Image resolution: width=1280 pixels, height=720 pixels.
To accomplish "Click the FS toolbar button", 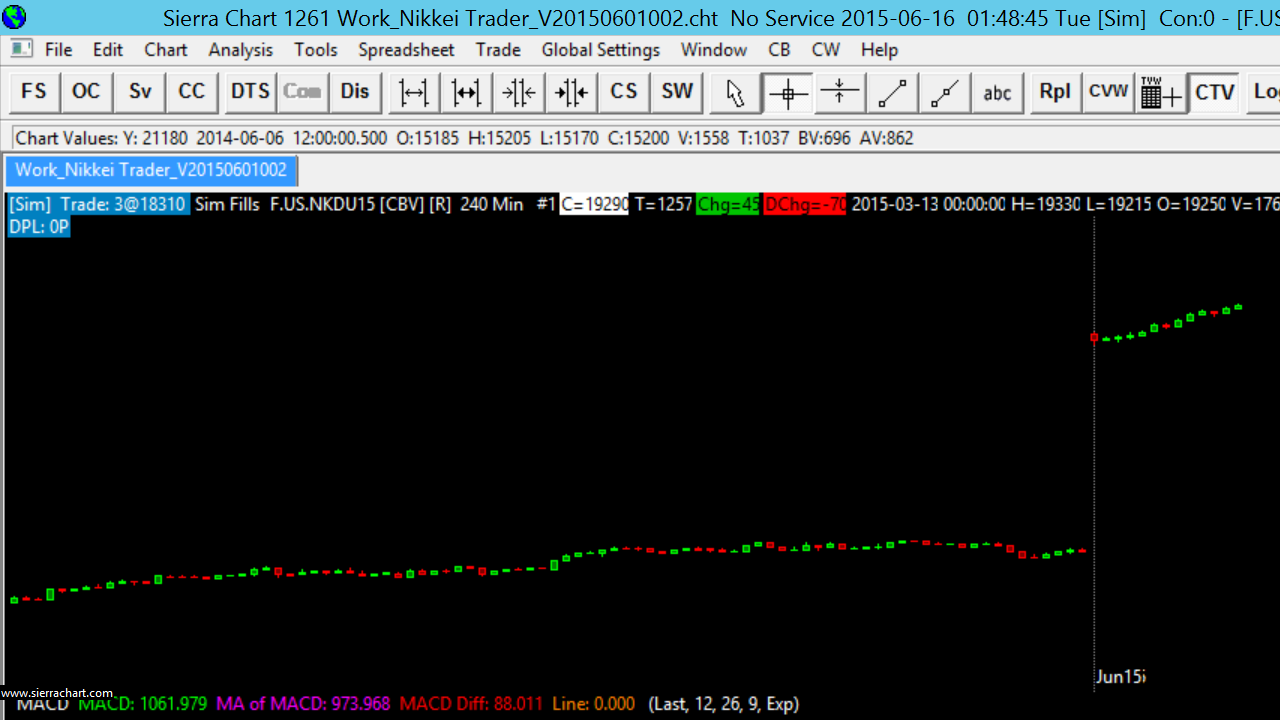I will (x=34, y=92).
